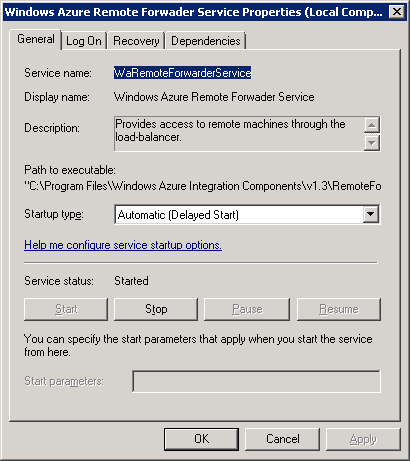Click the Description label
Screen dimensions: 410x461
click(x=52, y=128)
